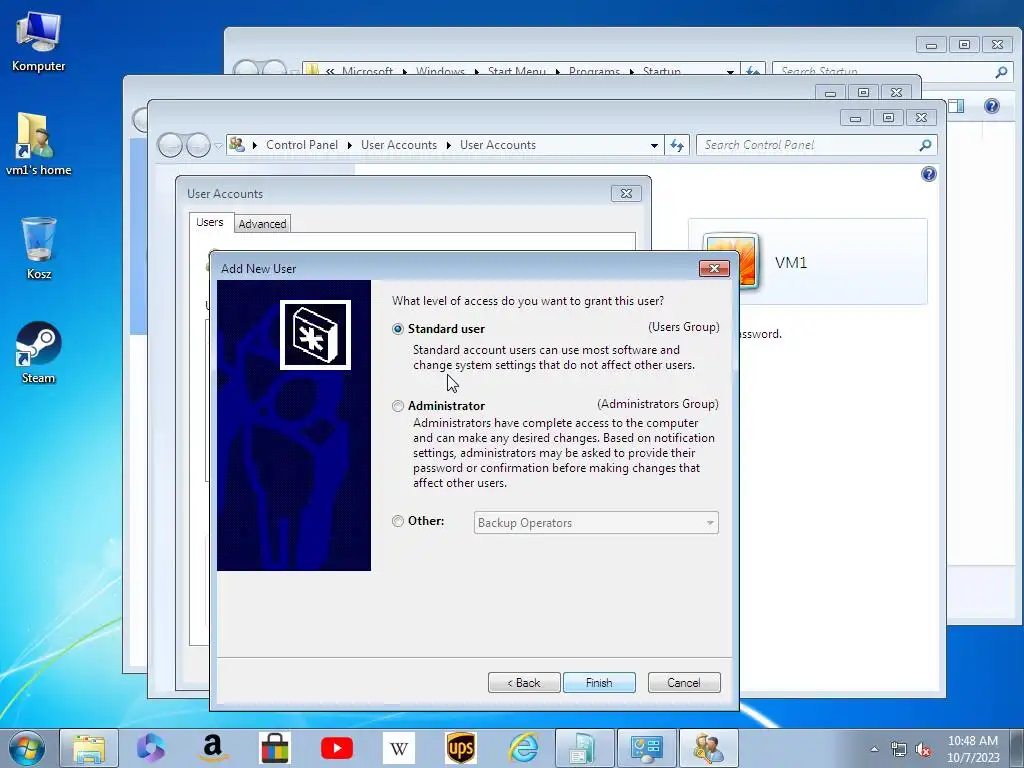Open the Amazon taskbar shortcut
The image size is (1024, 768).
213,748
